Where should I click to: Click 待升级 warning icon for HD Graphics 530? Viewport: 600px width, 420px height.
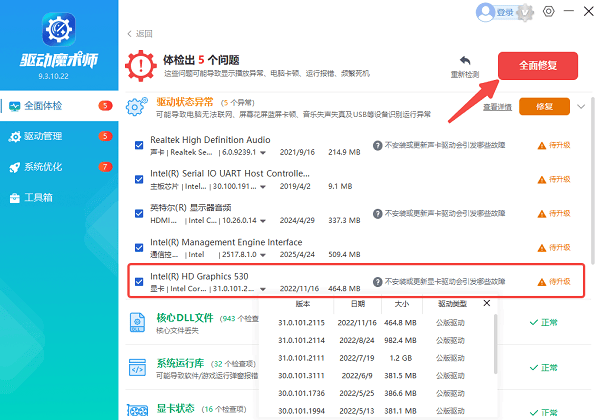(541, 282)
